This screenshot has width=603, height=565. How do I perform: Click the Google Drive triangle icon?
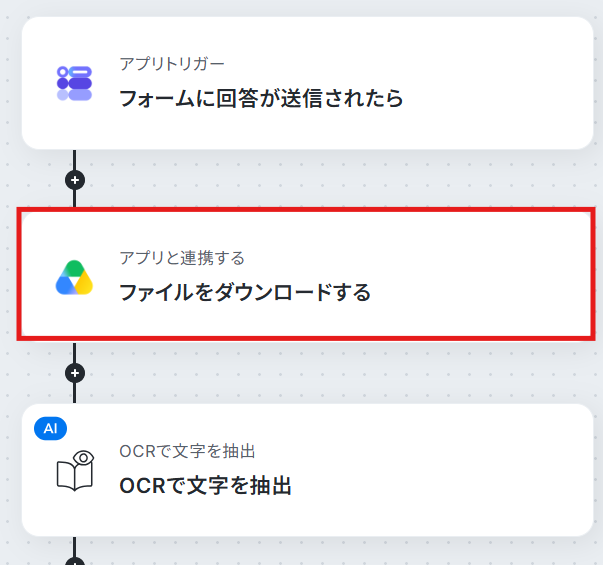click(x=74, y=278)
